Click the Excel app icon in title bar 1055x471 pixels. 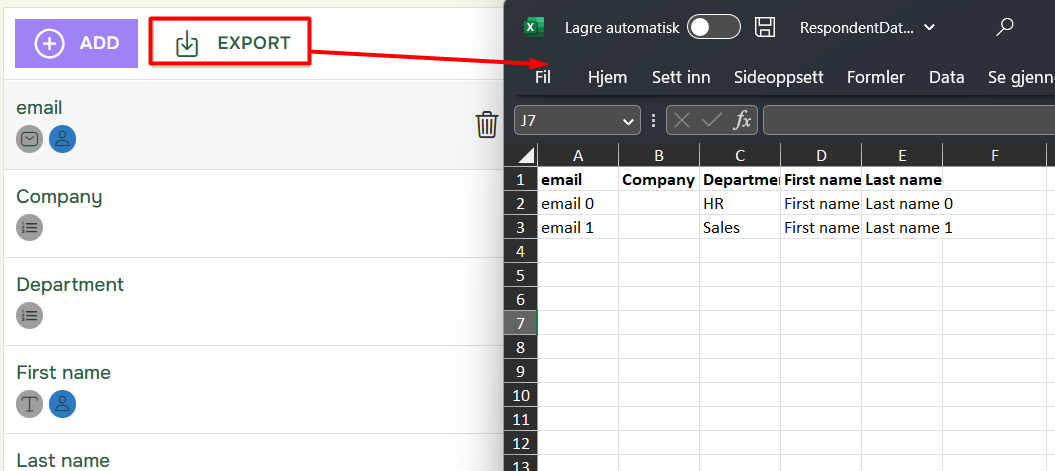tap(534, 27)
